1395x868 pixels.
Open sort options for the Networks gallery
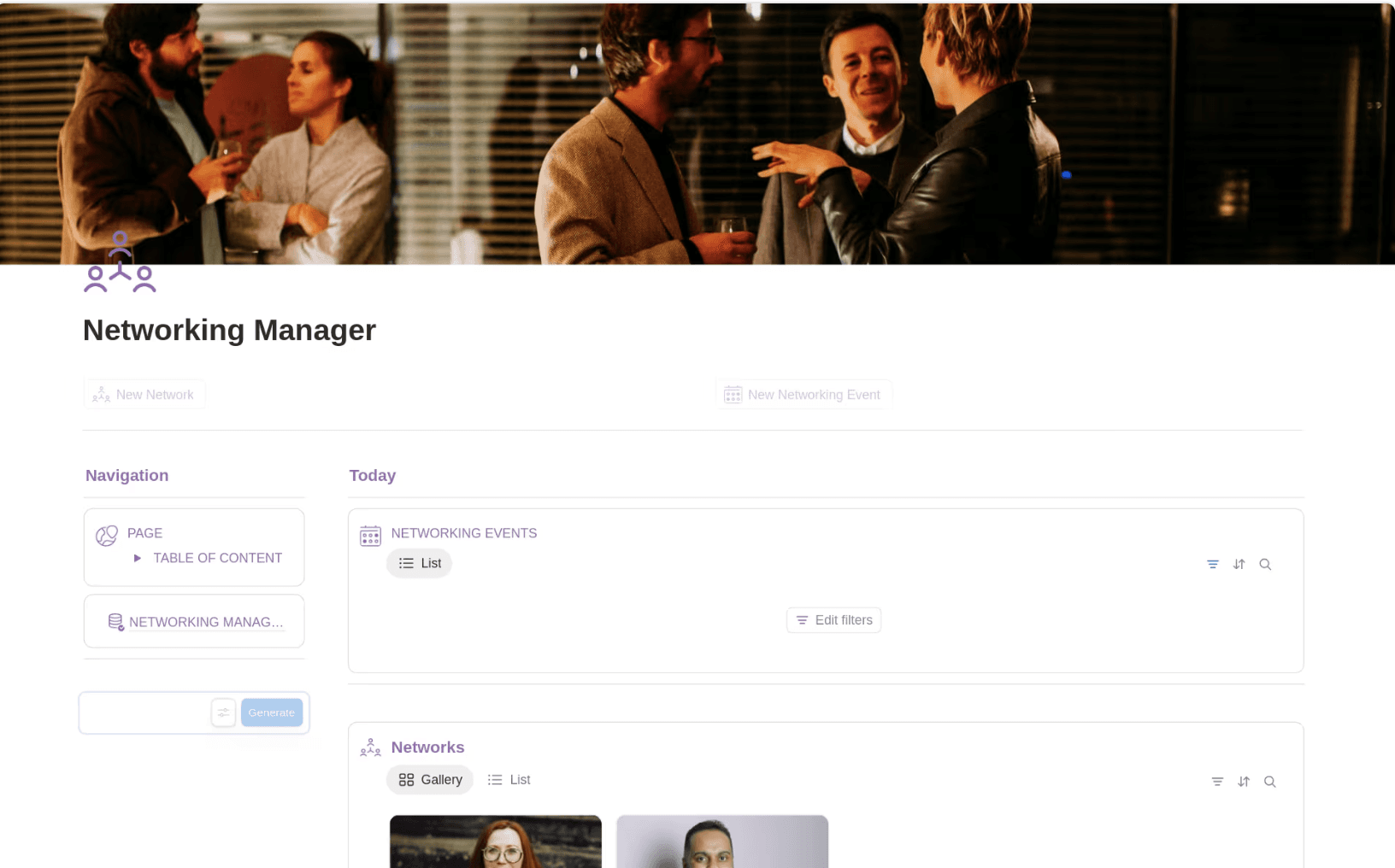click(1244, 781)
